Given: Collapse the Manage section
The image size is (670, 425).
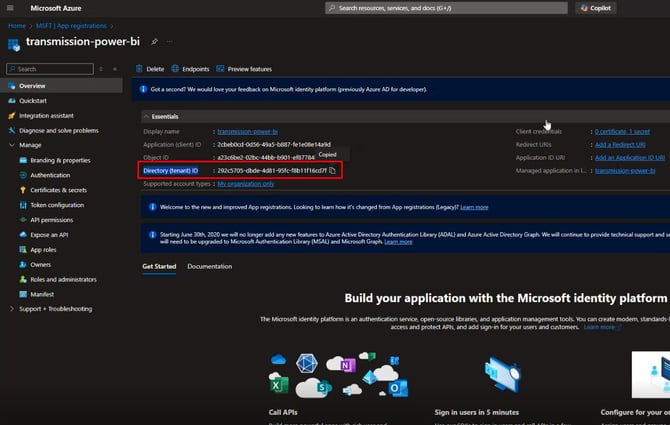Looking at the screenshot, I should tap(12, 145).
